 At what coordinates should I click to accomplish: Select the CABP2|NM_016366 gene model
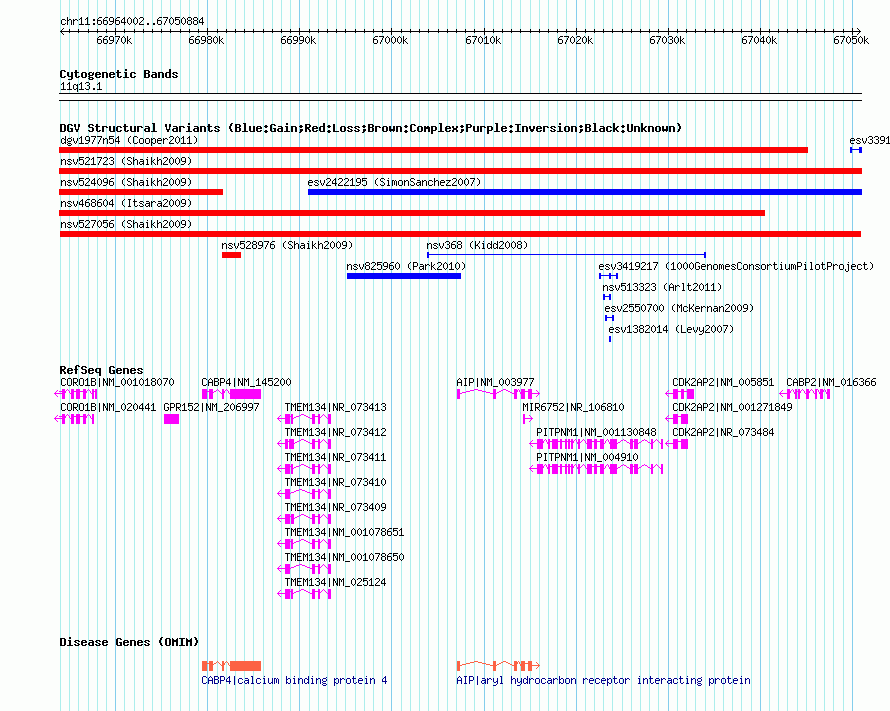[805, 394]
